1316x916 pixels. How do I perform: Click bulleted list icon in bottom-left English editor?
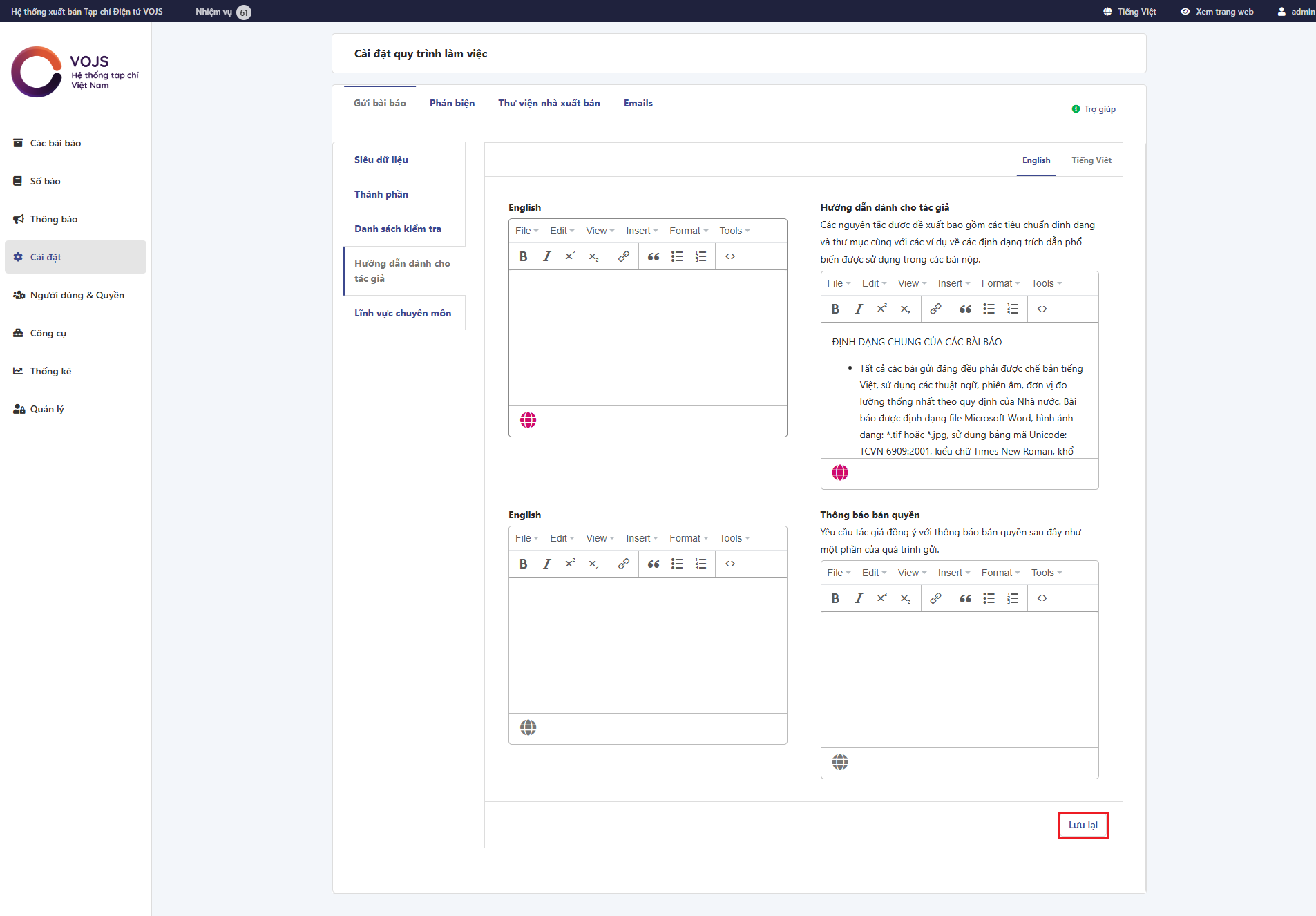click(677, 564)
